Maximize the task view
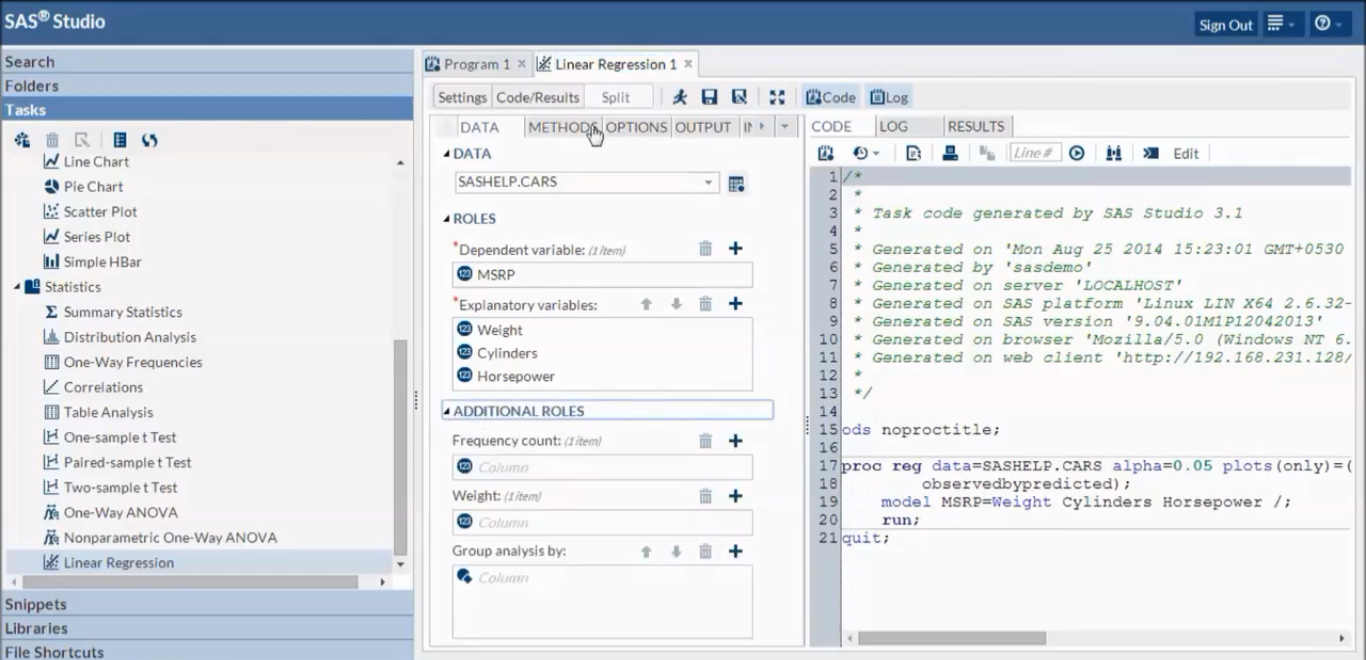This screenshot has width=1366, height=660. click(x=777, y=97)
